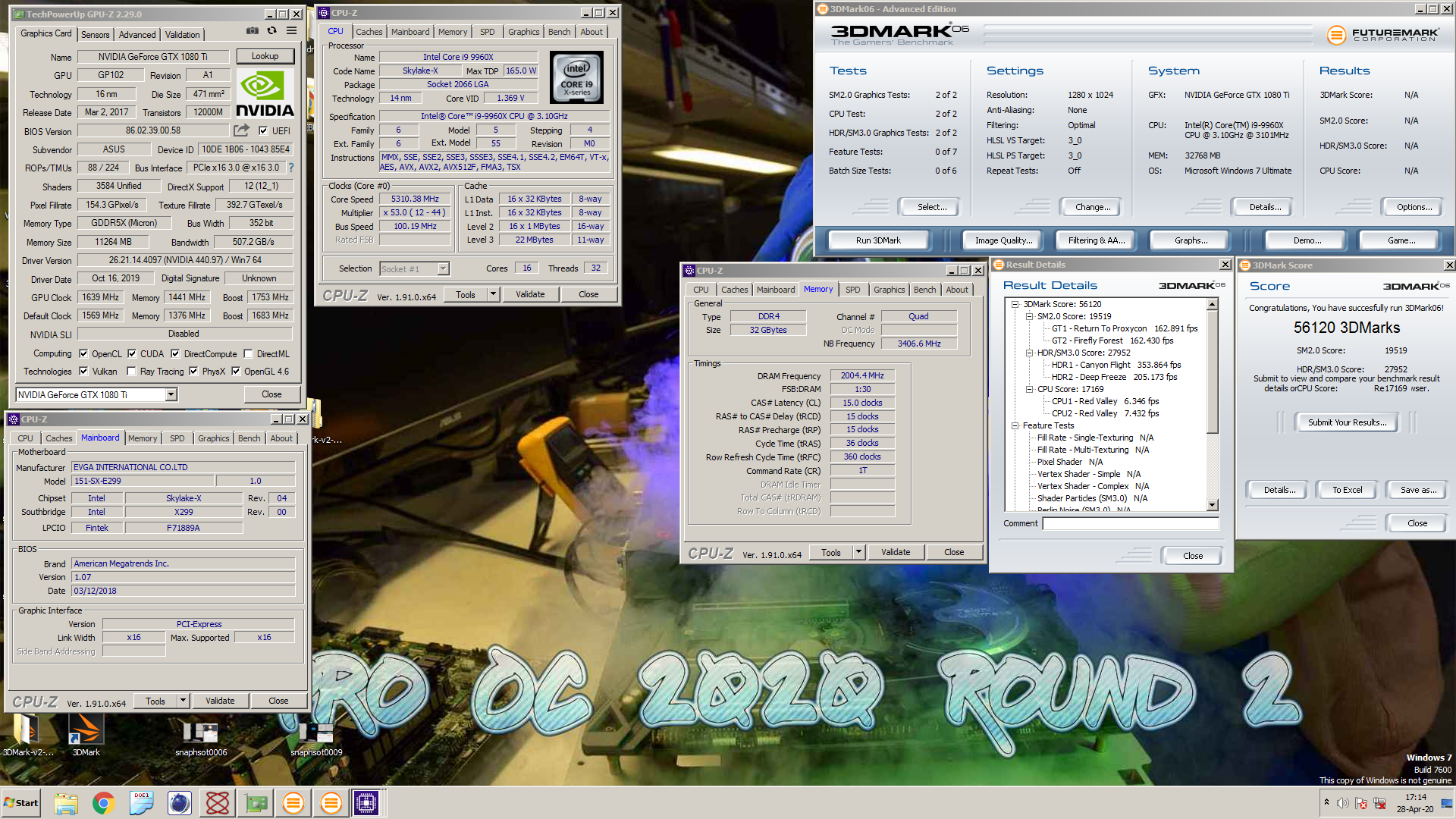Screen dimensions: 1456x819
Task: Open Tools dropdown arrow in CPU-Z CPU window
Action: [x=493, y=294]
